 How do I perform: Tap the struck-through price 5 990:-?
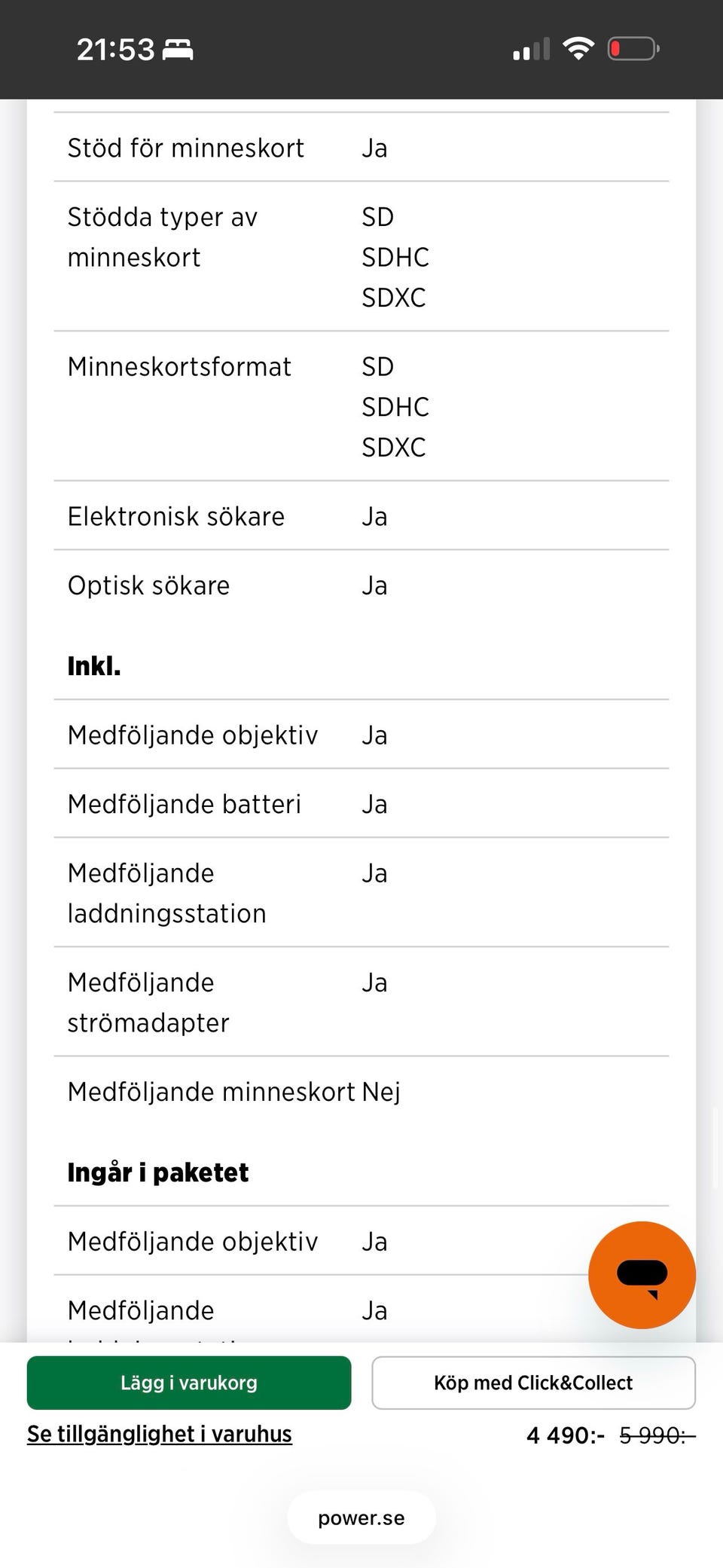[x=657, y=1435]
